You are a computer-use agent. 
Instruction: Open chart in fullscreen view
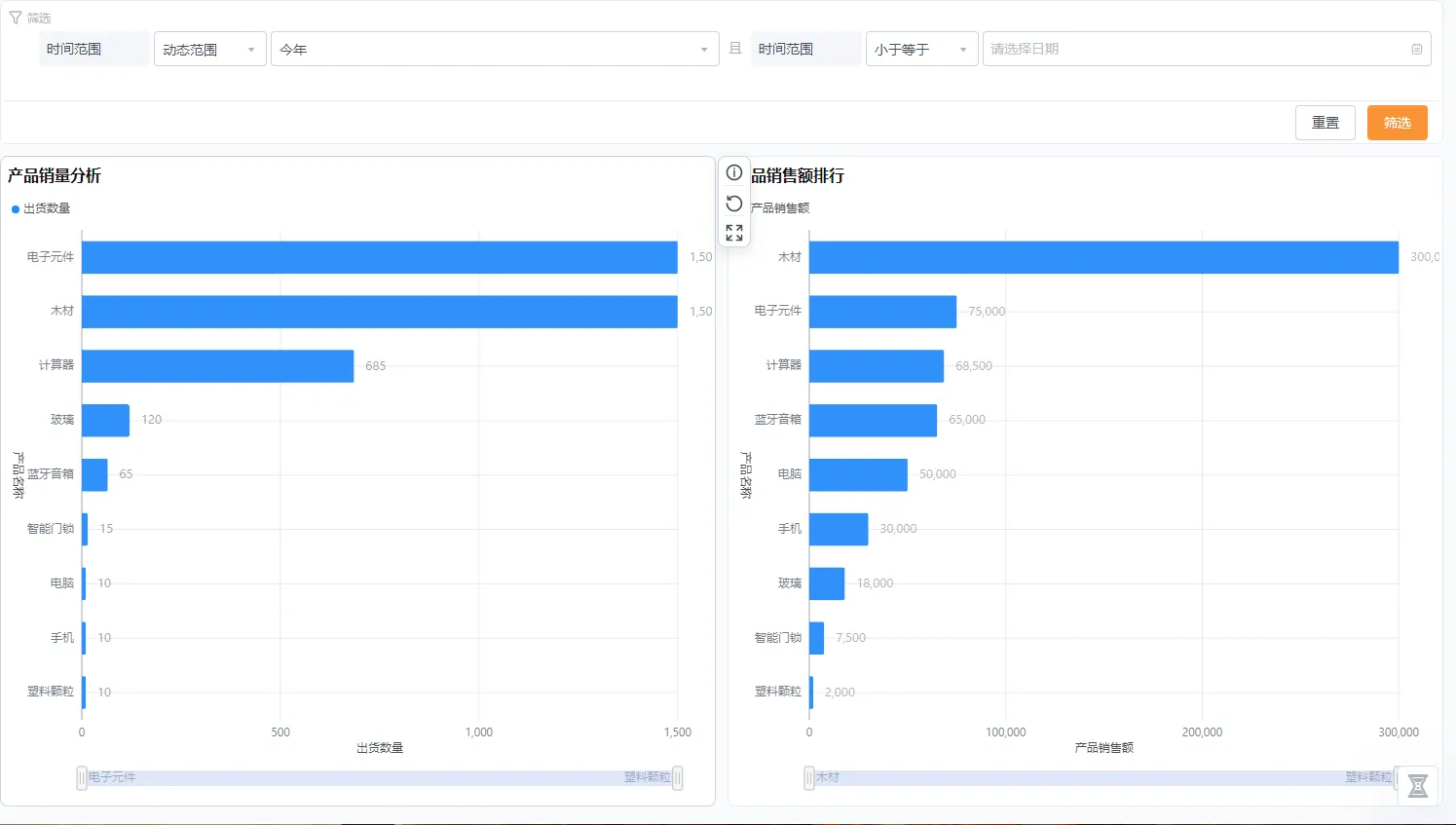tap(734, 233)
